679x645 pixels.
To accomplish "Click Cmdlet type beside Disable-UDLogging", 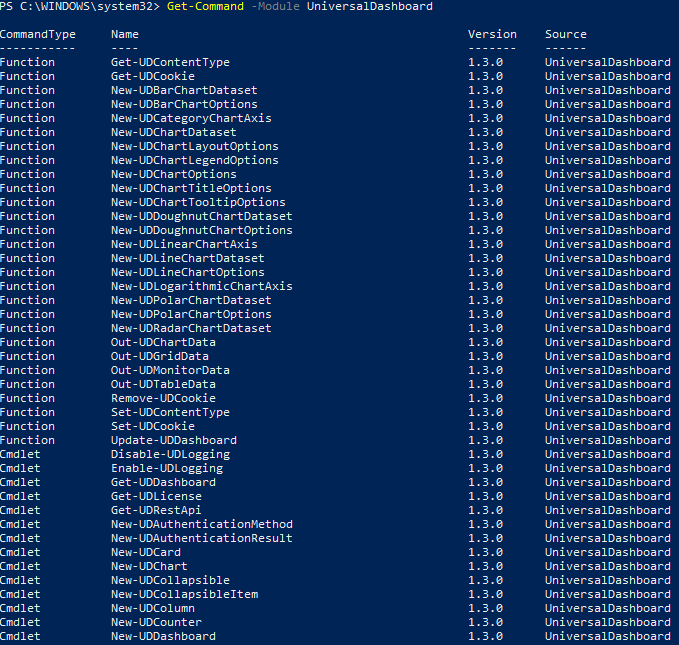I will (20, 454).
